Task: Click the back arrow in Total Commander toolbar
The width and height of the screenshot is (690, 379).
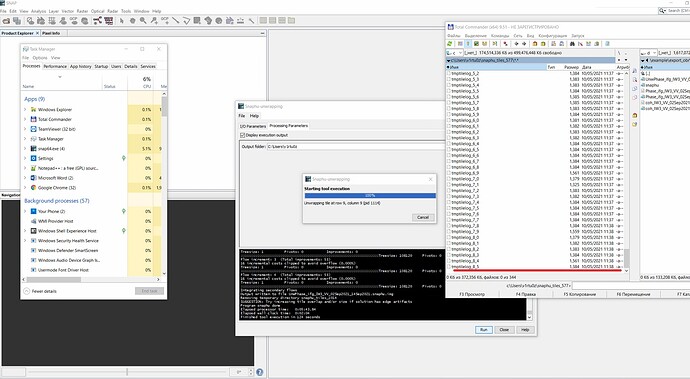Action: (516, 44)
